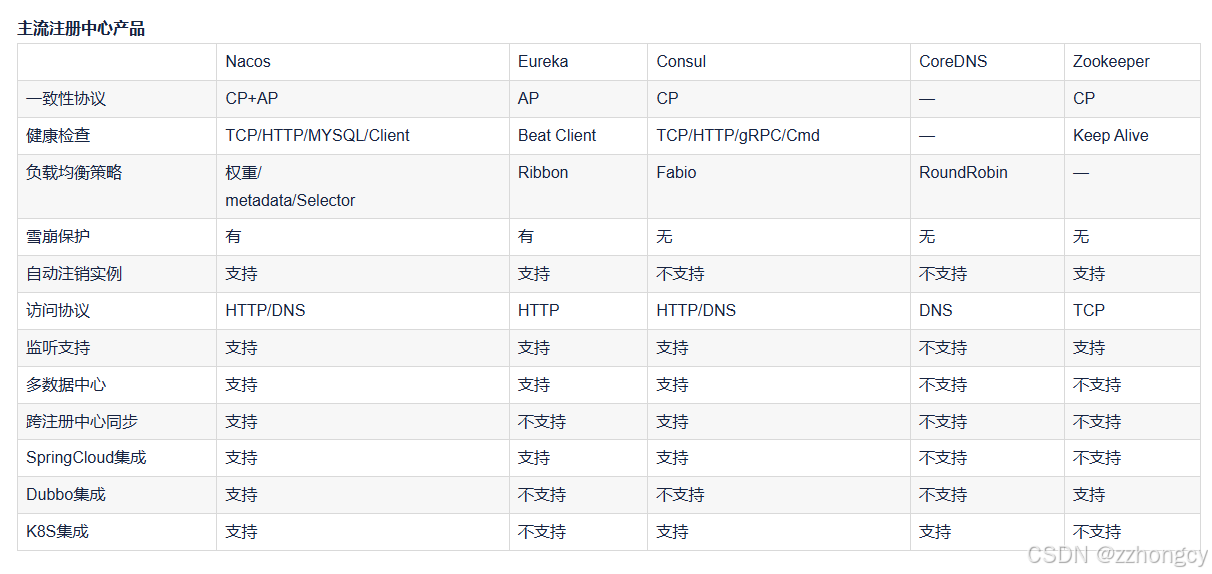The image size is (1212, 574).
Task: Click Consul 无 in the 雪崩保护 row
Action: pyautogui.click(x=664, y=237)
